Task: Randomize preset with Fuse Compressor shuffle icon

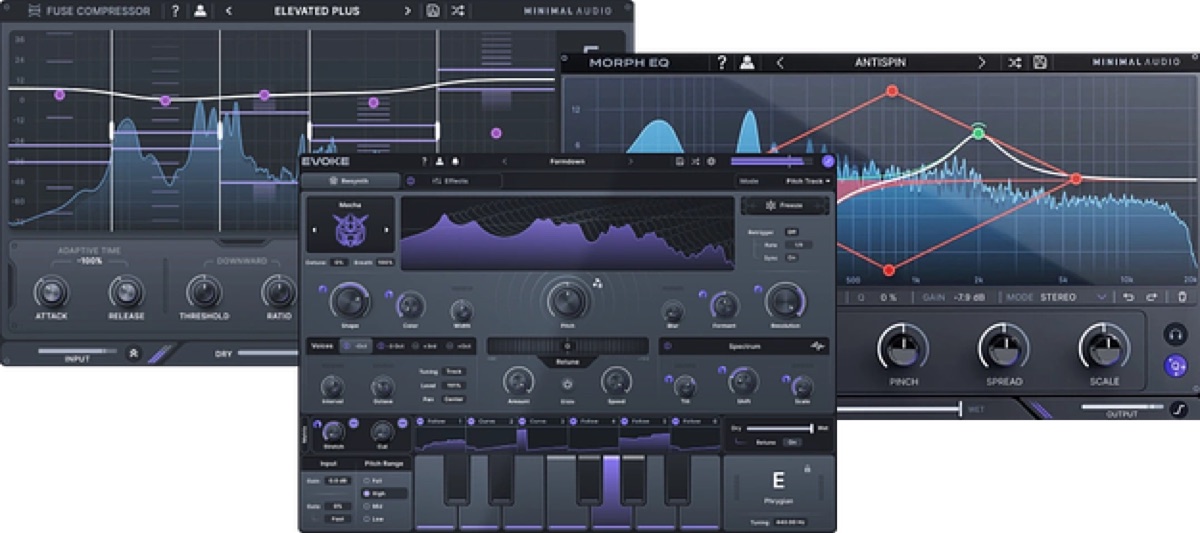Action: 458,11
